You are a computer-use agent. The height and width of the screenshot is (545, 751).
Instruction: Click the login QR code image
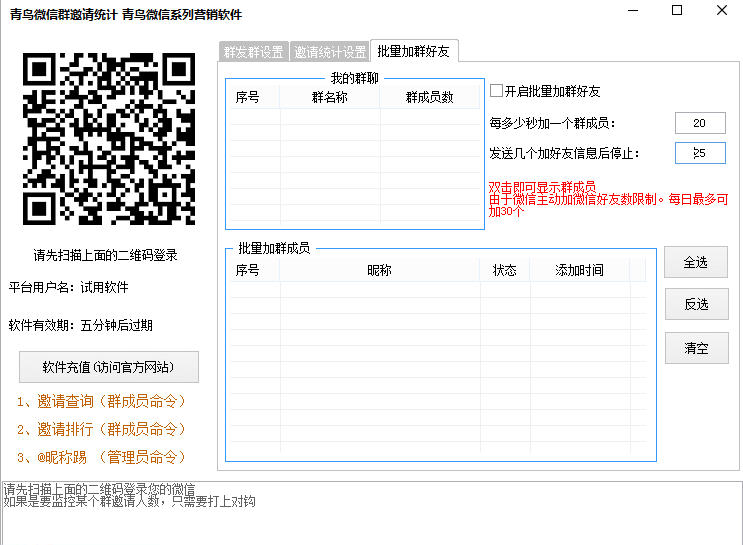tap(109, 139)
